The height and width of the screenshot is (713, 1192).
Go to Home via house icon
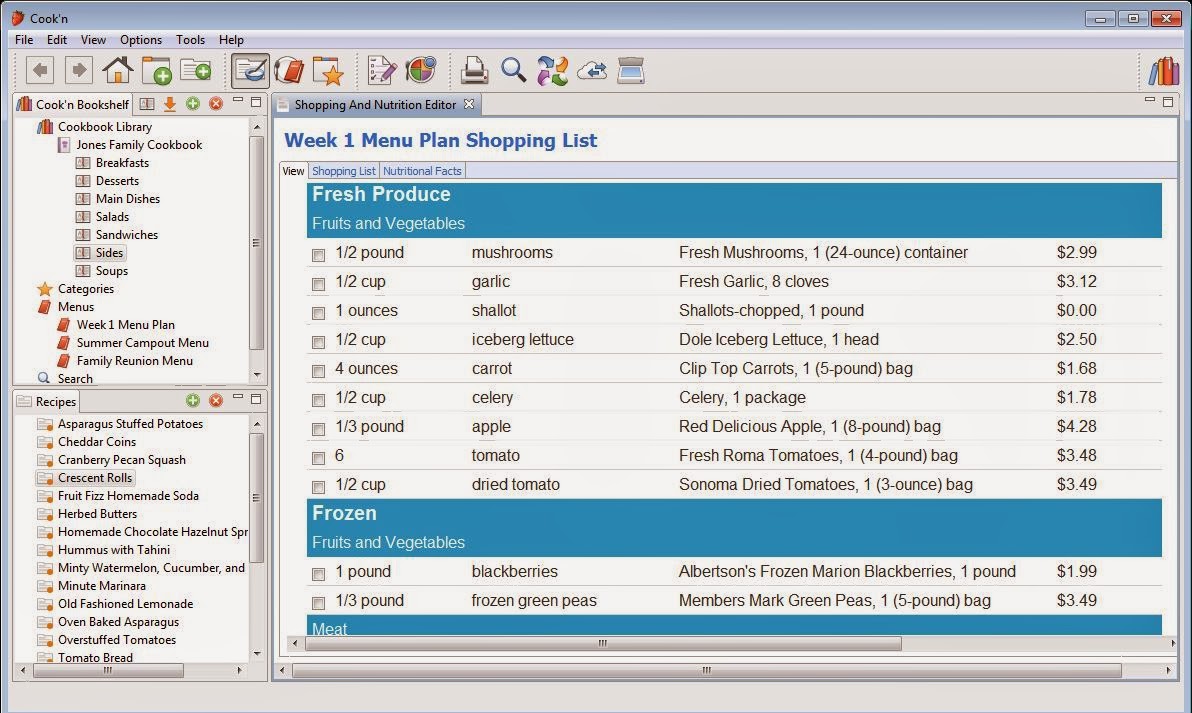(118, 71)
